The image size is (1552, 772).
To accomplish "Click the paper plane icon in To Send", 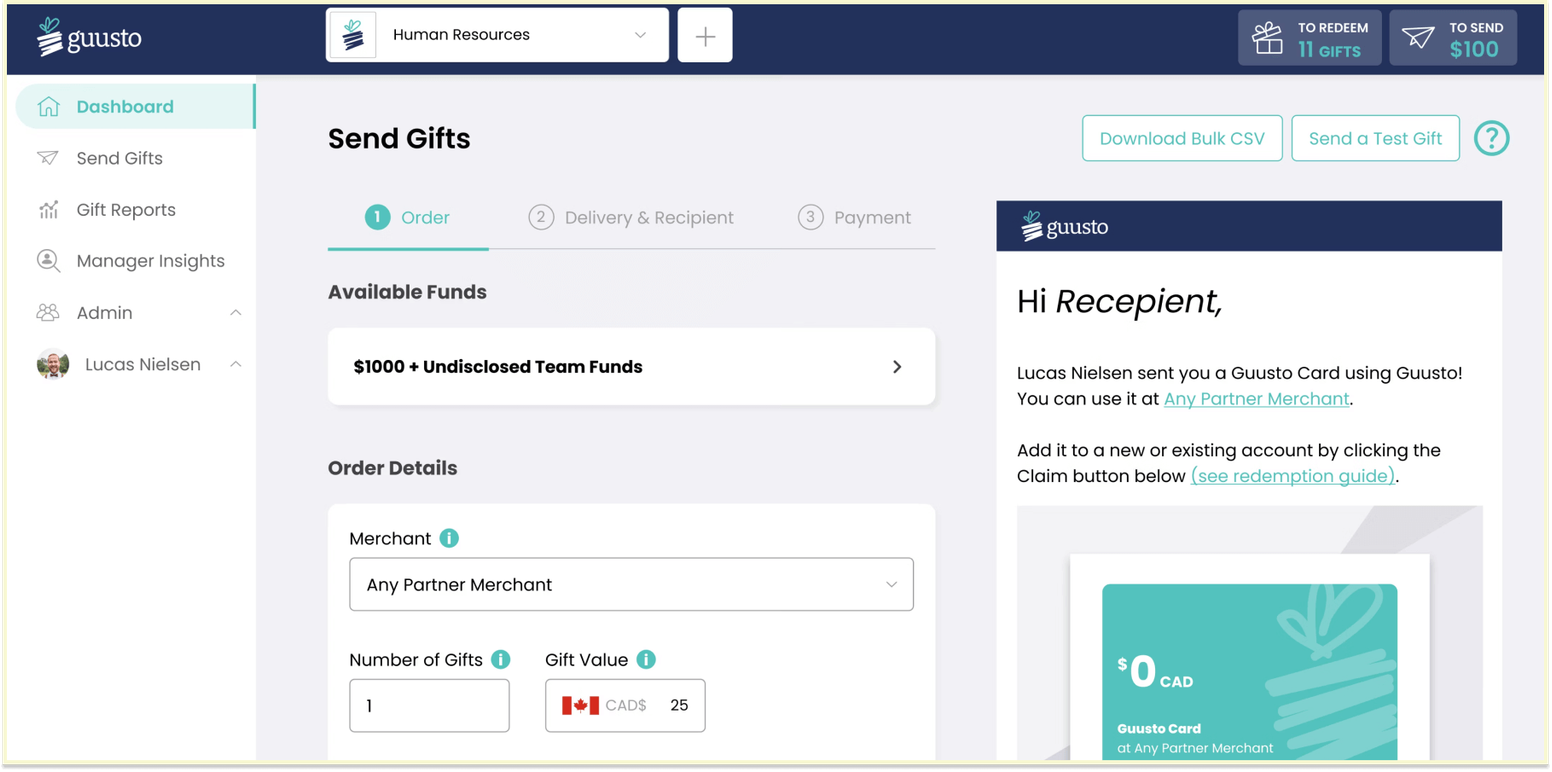I will point(1418,38).
